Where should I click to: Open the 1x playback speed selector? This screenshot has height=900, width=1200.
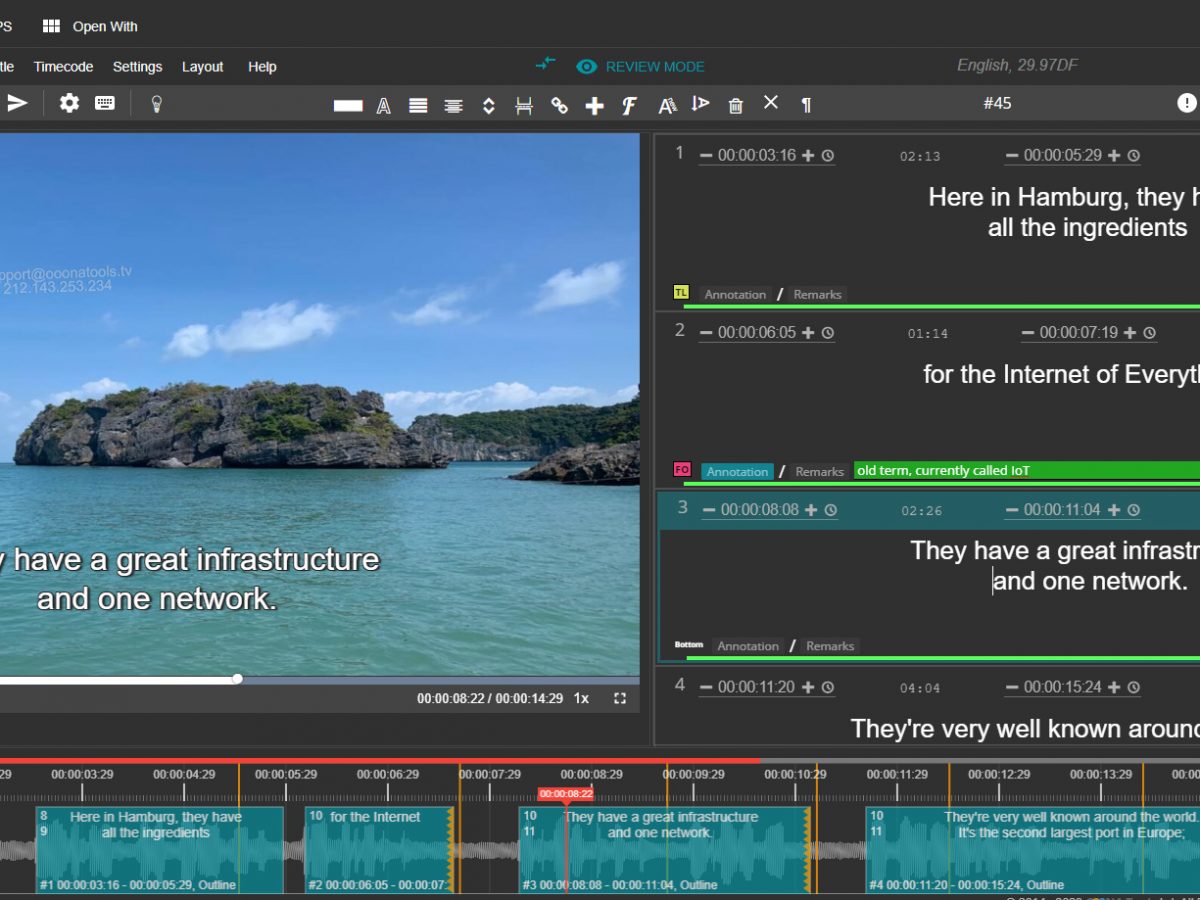pyautogui.click(x=581, y=698)
